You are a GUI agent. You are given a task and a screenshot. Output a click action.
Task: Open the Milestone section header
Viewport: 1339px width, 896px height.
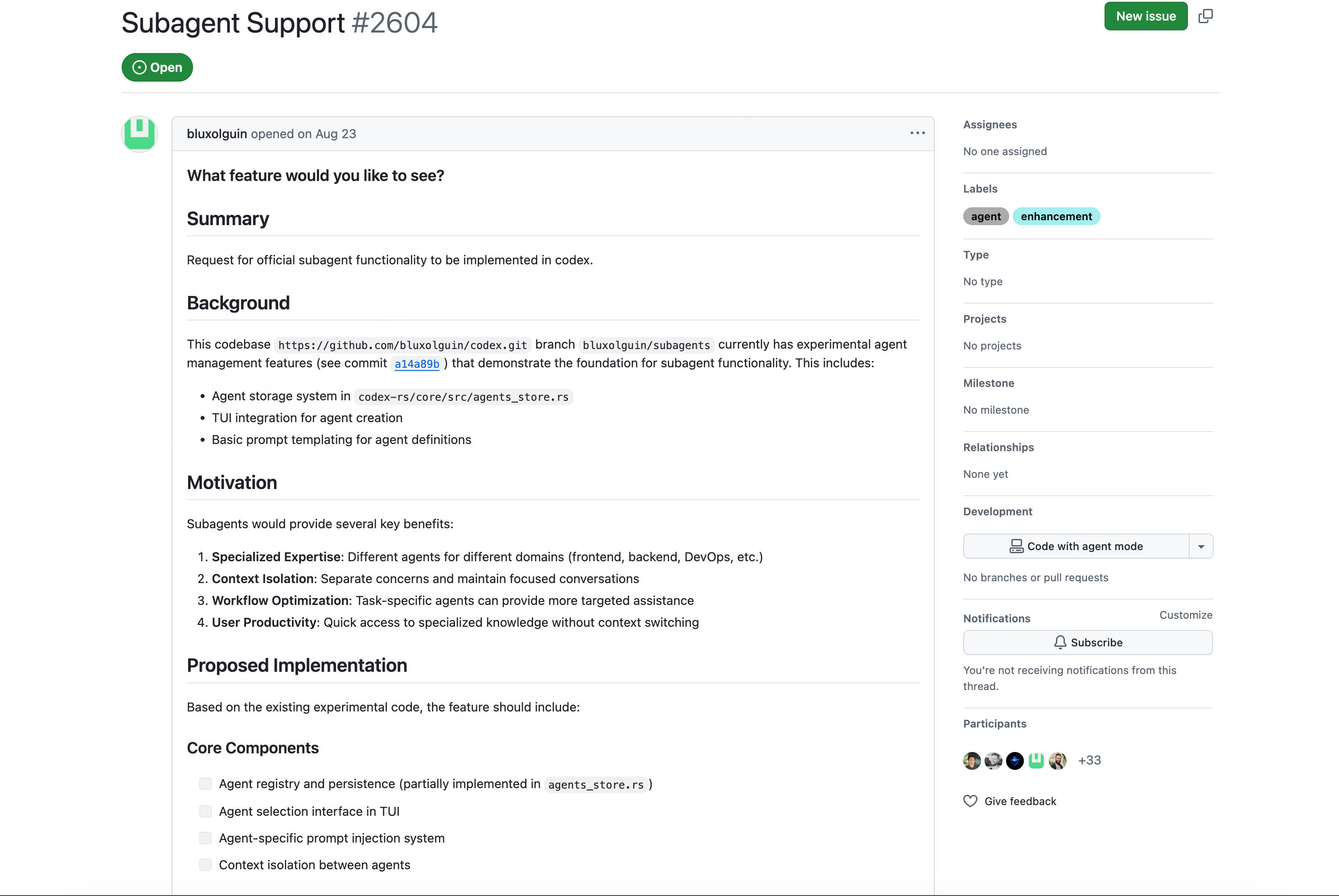coord(989,383)
